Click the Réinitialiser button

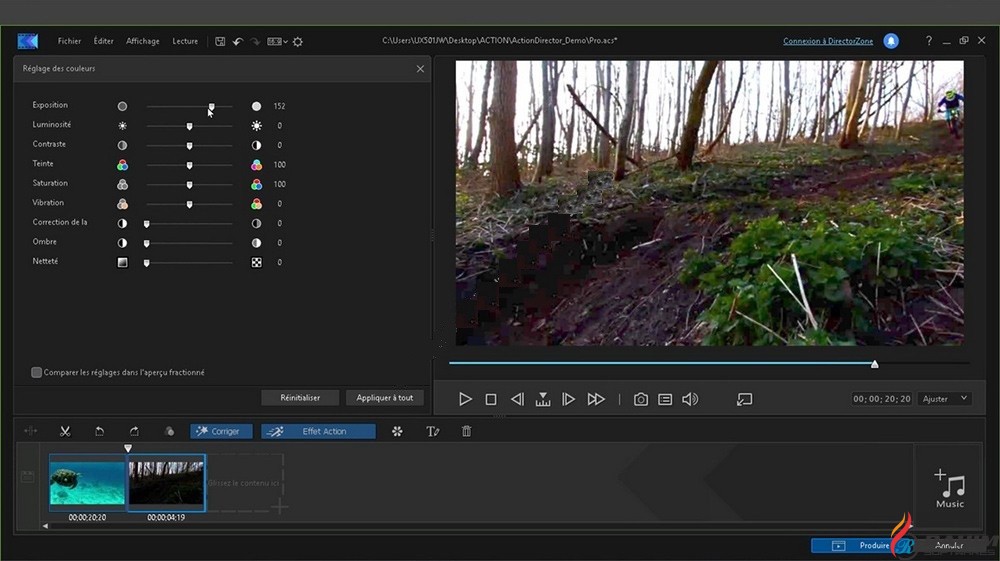point(300,397)
